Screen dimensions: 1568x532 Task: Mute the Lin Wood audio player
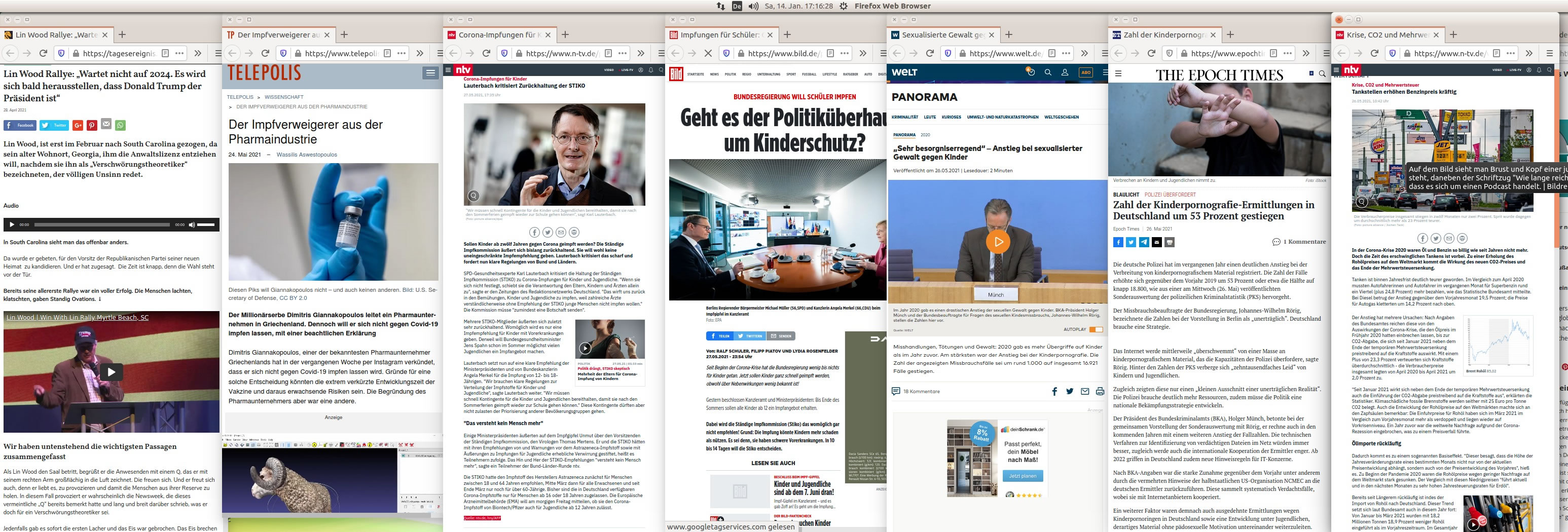pos(192,224)
